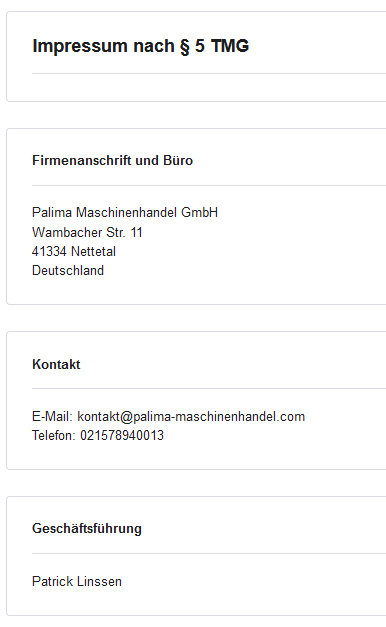The height and width of the screenshot is (627, 386).
Task: Select the Palima Maschinenhandel GmbH company name
Action: coord(125,212)
